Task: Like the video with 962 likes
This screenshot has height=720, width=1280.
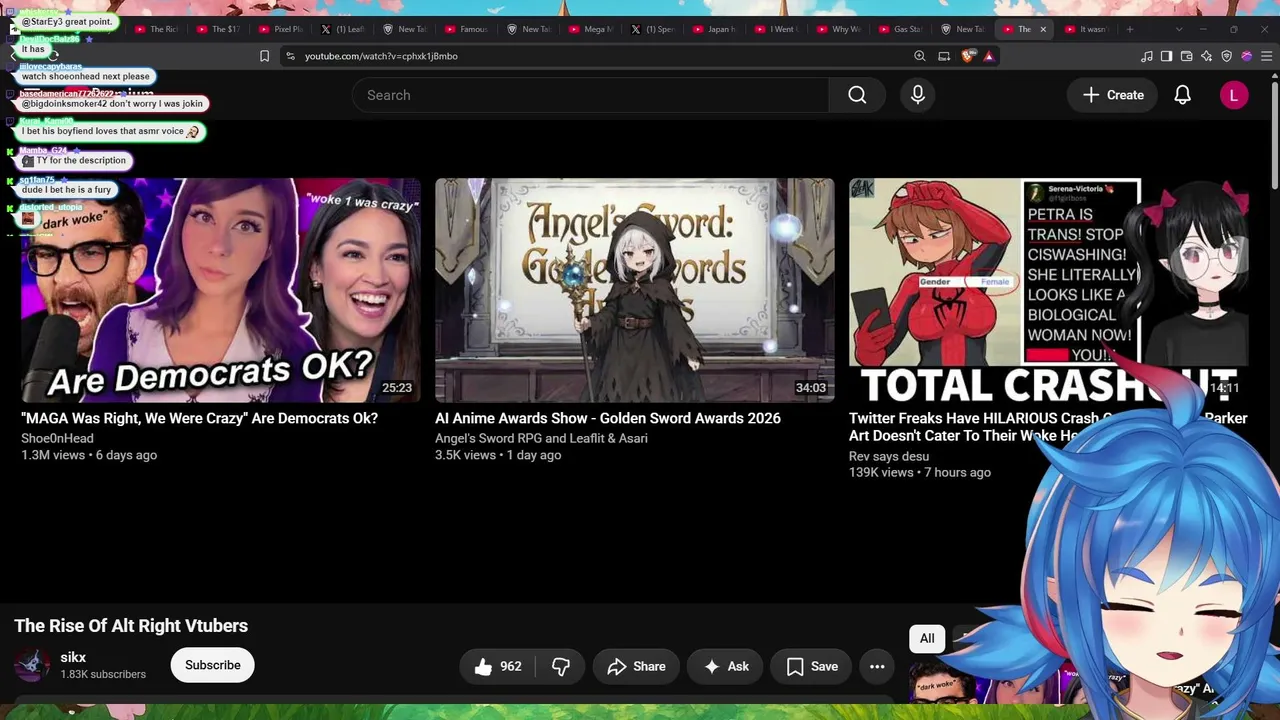Action: (498, 666)
